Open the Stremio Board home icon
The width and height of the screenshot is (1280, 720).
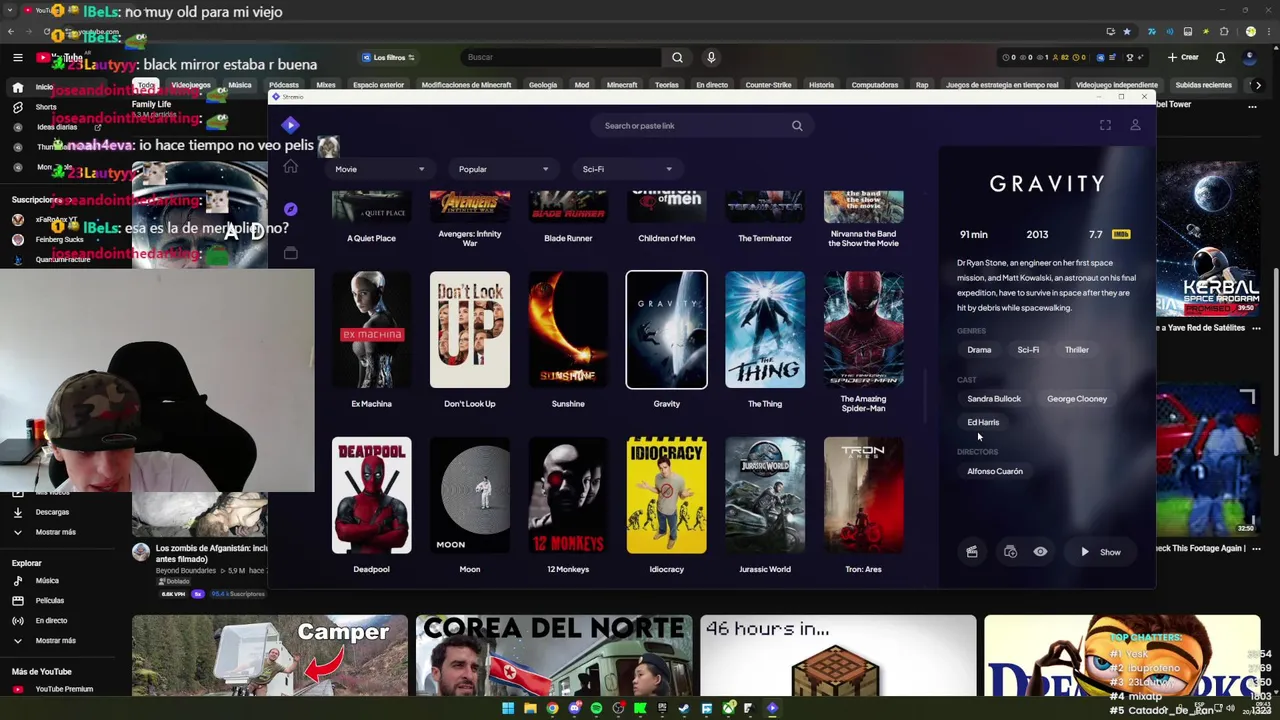coord(290,167)
